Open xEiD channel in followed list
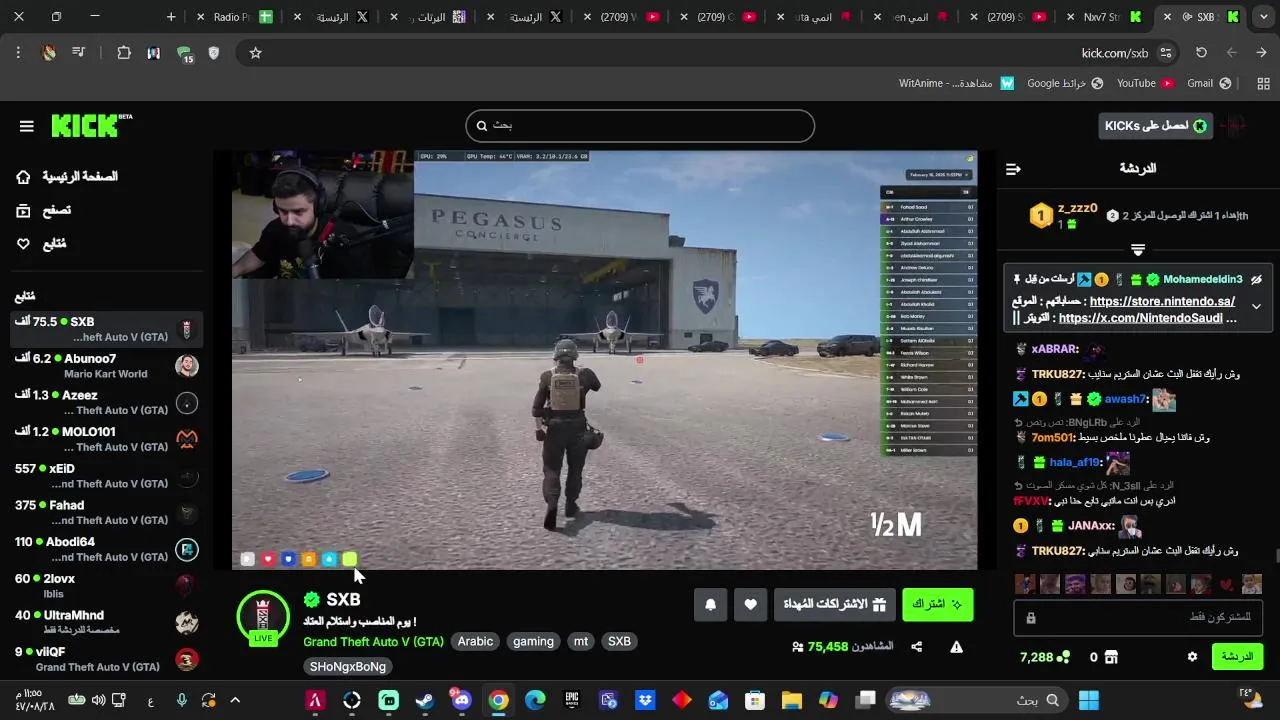1280x720 pixels. (106, 476)
